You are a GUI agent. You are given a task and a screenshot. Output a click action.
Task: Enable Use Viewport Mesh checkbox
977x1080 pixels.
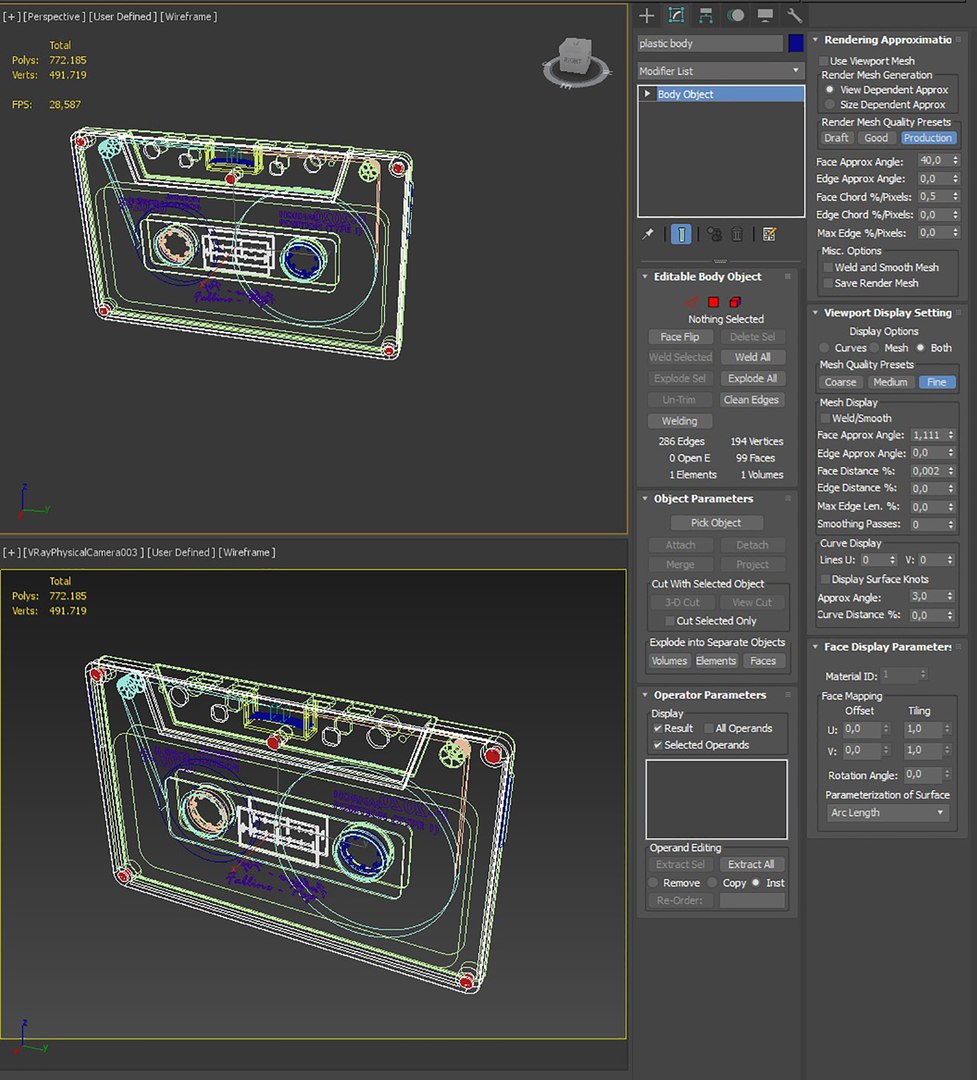coord(823,61)
